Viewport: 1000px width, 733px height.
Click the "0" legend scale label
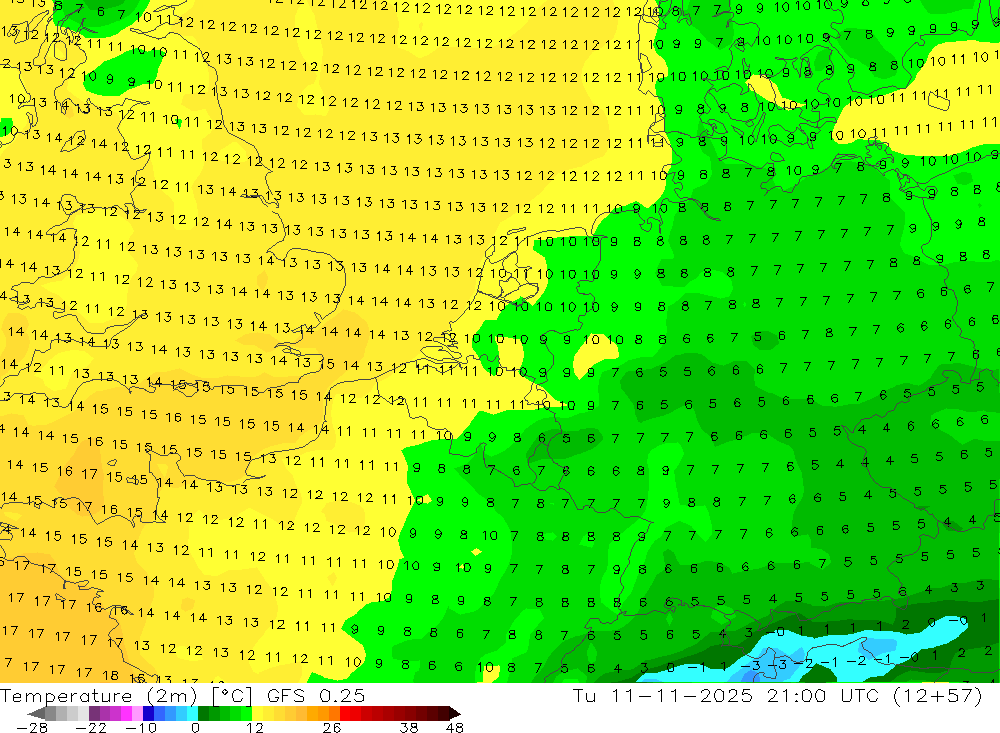pyautogui.click(x=195, y=728)
